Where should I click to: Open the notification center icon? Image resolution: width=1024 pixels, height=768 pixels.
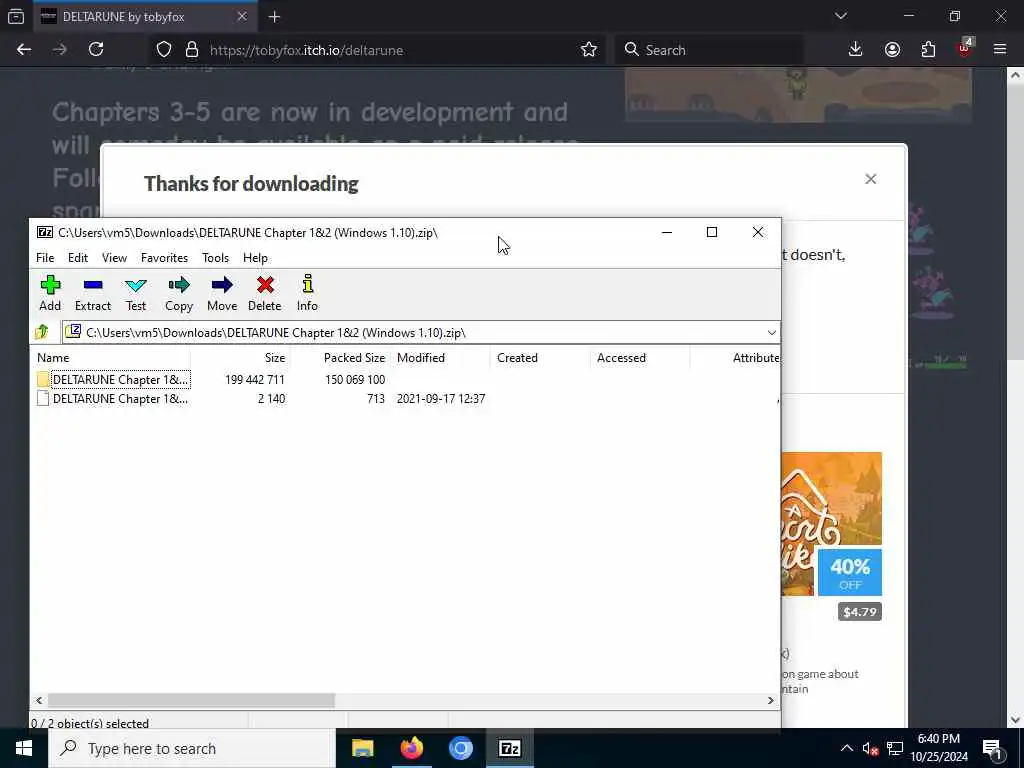(x=992, y=748)
